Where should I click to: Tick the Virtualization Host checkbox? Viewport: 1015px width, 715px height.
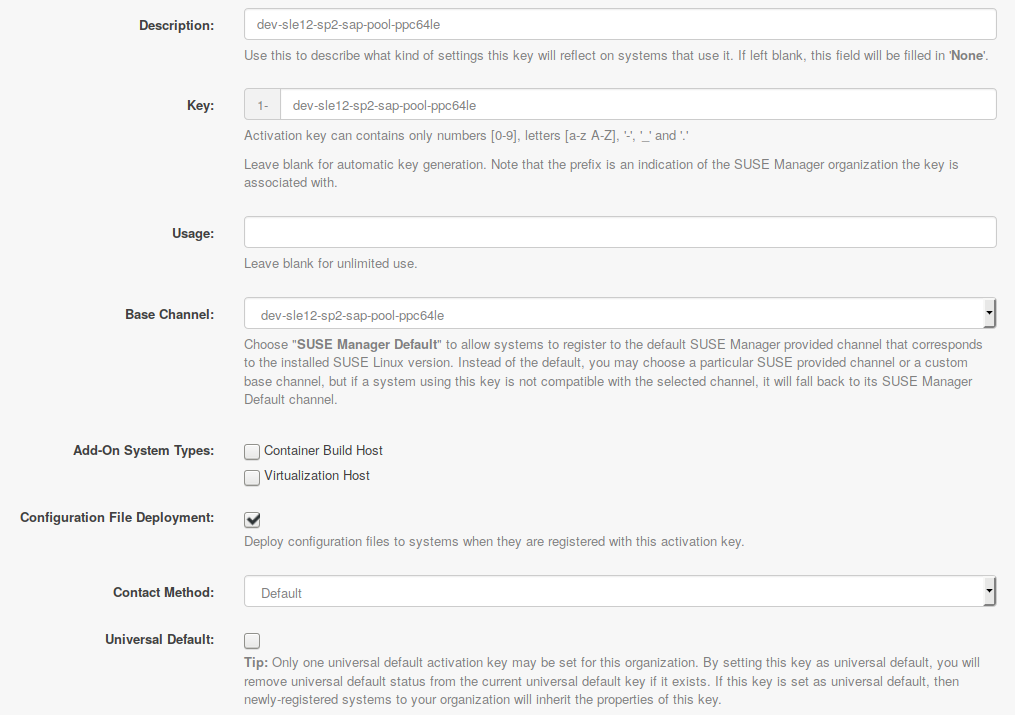point(252,477)
